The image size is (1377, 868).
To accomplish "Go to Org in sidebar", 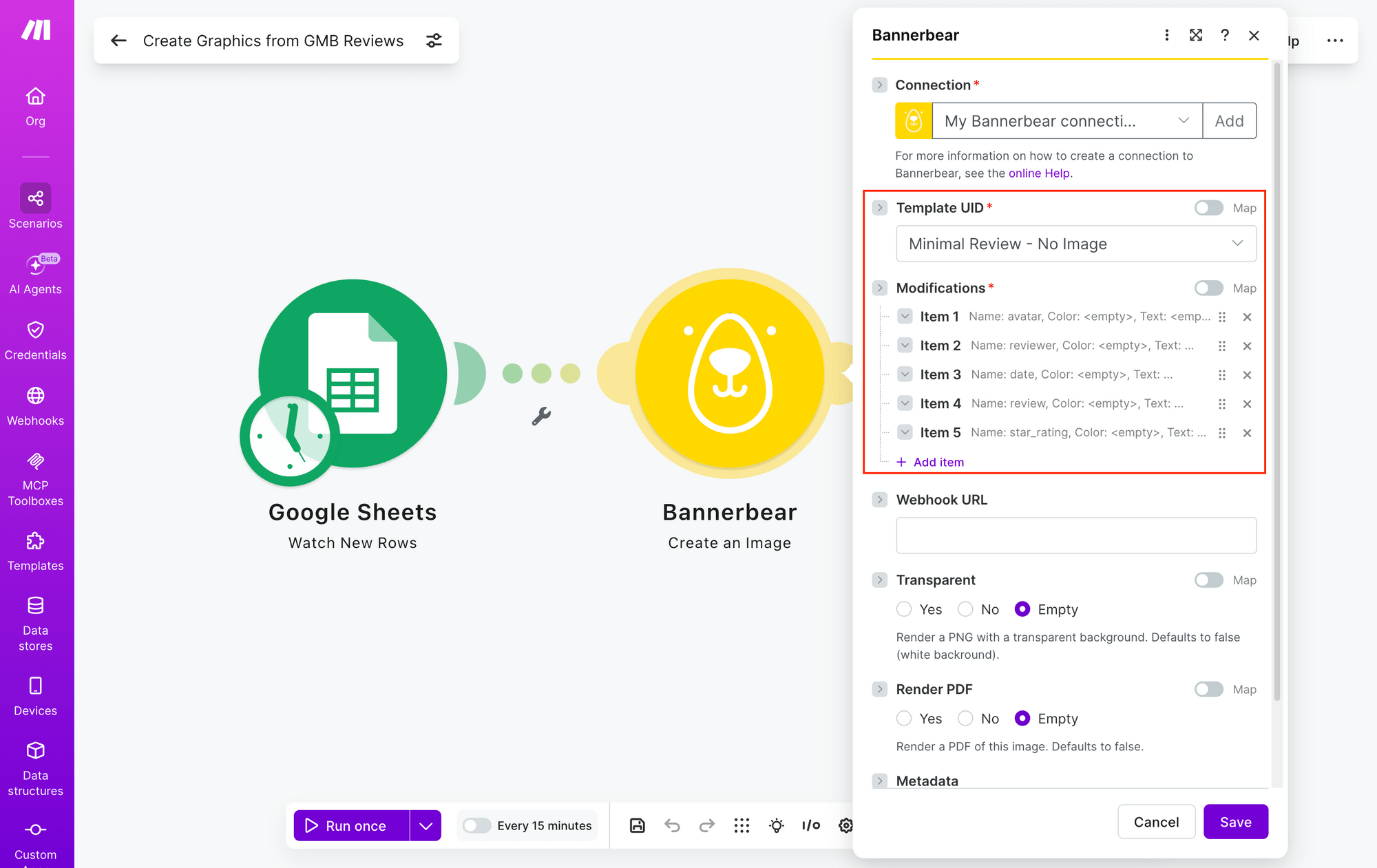I will [x=36, y=107].
